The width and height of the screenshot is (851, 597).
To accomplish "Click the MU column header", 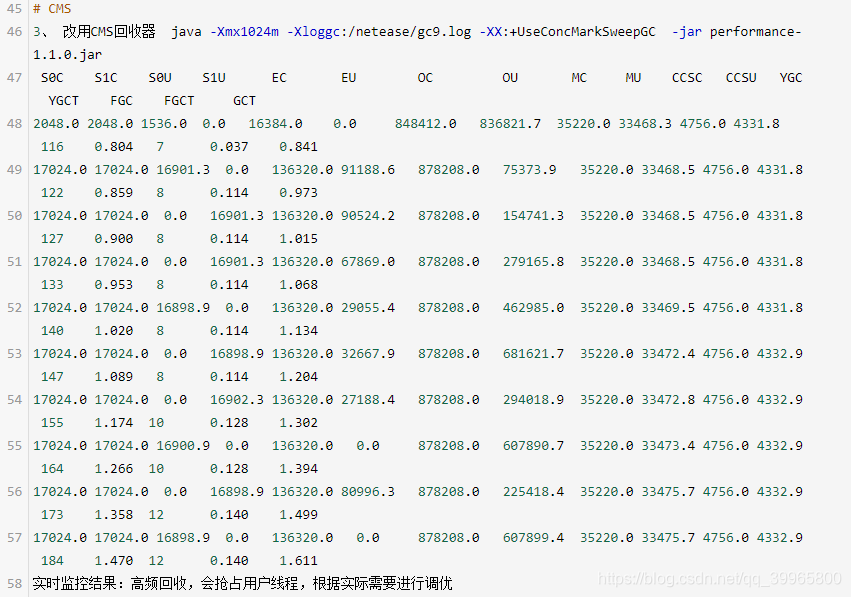I will [633, 78].
